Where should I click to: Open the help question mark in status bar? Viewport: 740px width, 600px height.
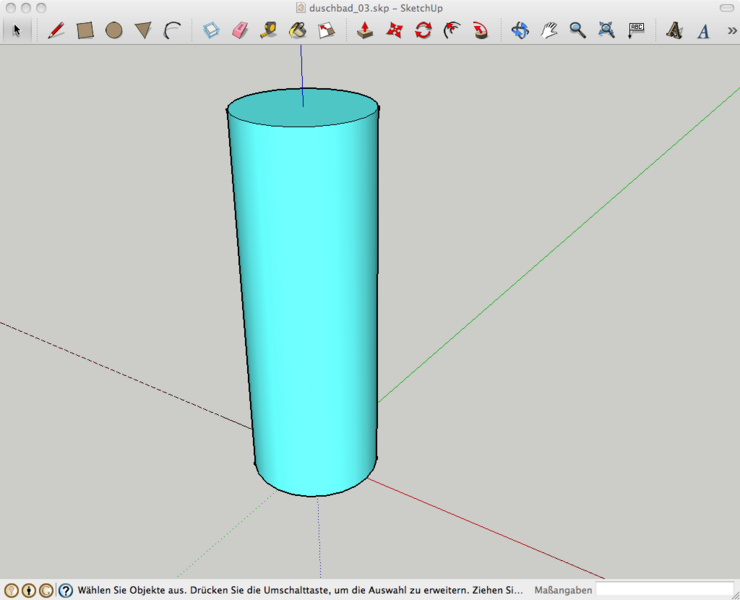(x=65, y=590)
